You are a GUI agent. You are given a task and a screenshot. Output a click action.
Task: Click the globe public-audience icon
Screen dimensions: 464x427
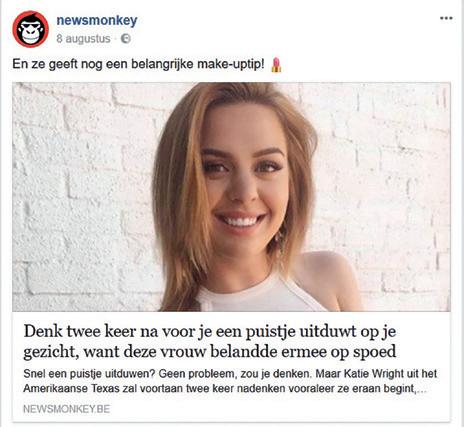click(x=125, y=39)
